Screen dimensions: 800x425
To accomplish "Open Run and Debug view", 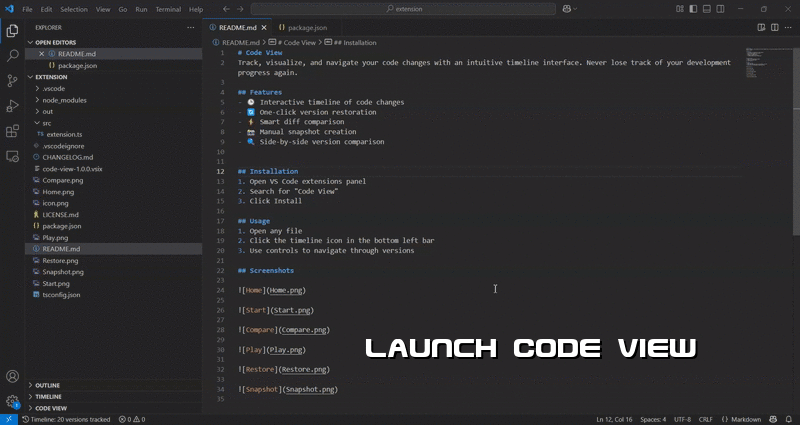I will (12, 106).
